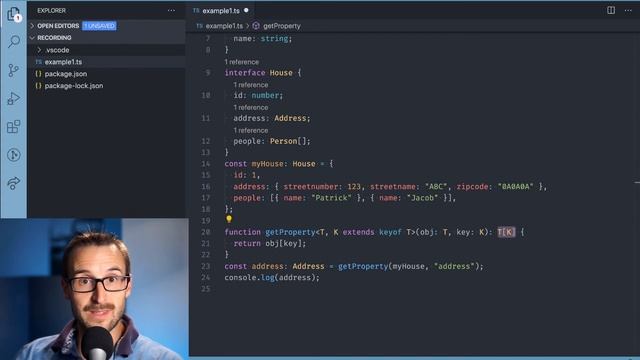Screen dimensions: 640x360
Task: Click 'return' keyword on line 21
Action: (247, 243)
